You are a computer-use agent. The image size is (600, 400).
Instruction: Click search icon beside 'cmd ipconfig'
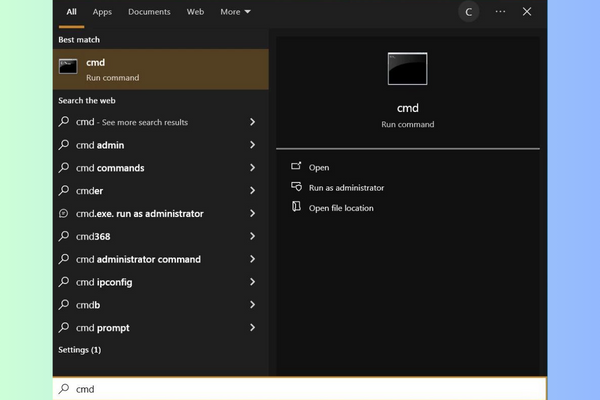coord(64,282)
